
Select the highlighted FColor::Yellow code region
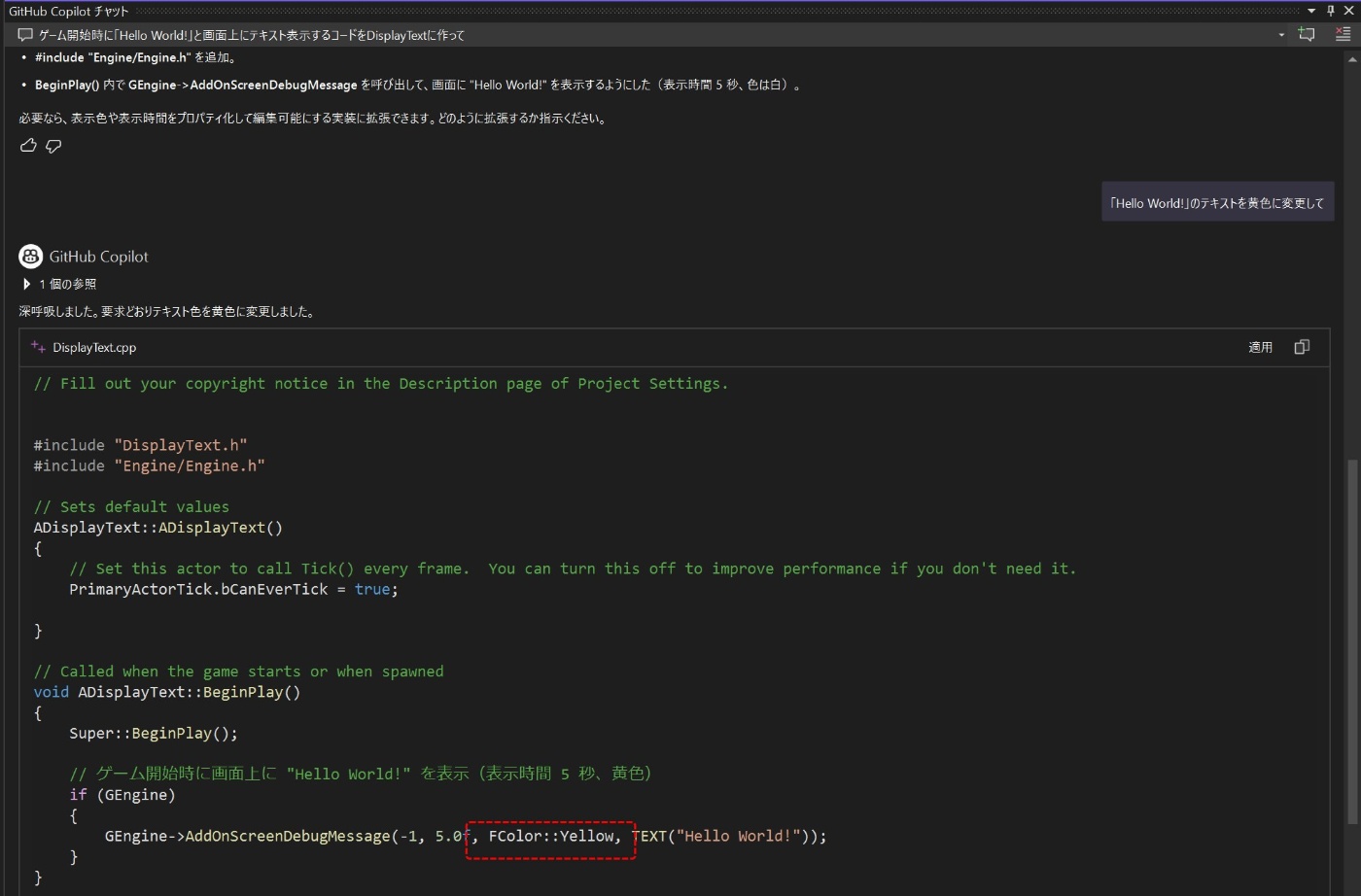coord(550,836)
